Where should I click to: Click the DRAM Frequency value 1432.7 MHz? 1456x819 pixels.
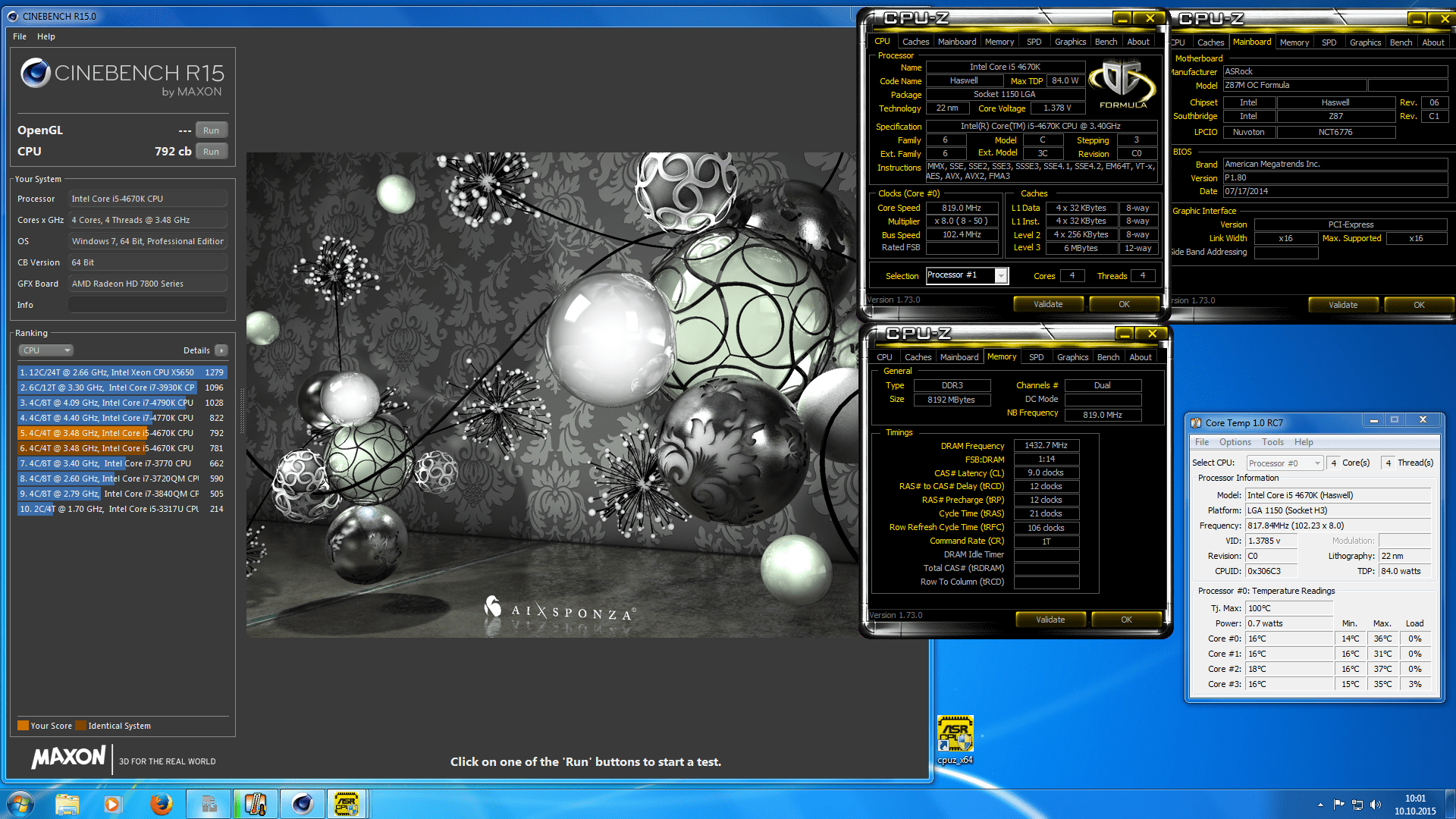1046,446
